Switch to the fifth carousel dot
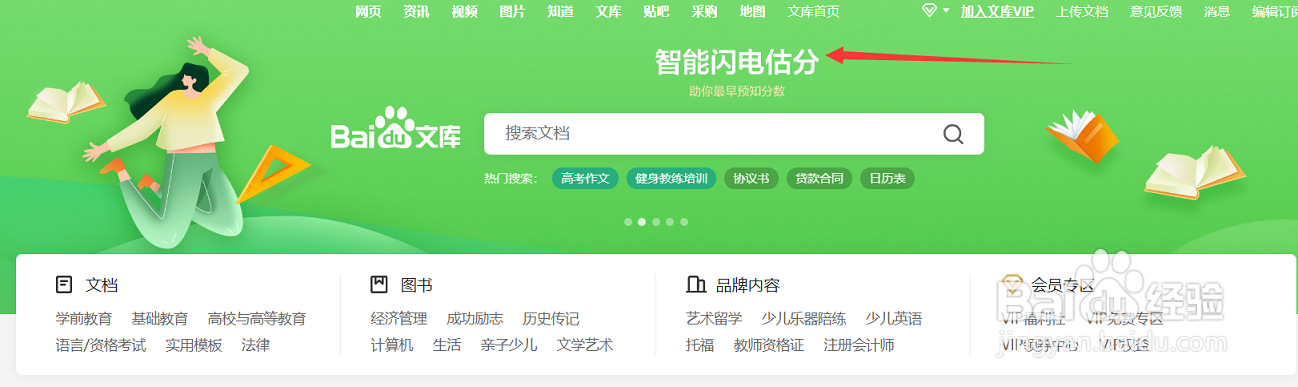Image resolution: width=1298 pixels, height=387 pixels. point(684,222)
